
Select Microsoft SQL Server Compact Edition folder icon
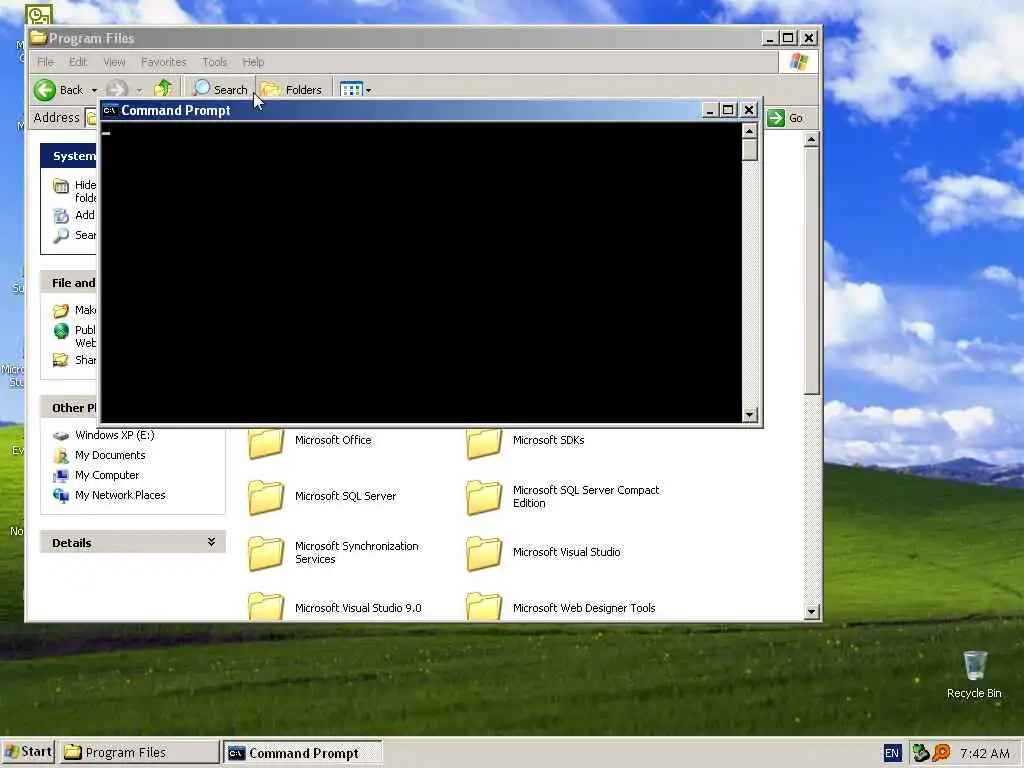tap(484, 497)
